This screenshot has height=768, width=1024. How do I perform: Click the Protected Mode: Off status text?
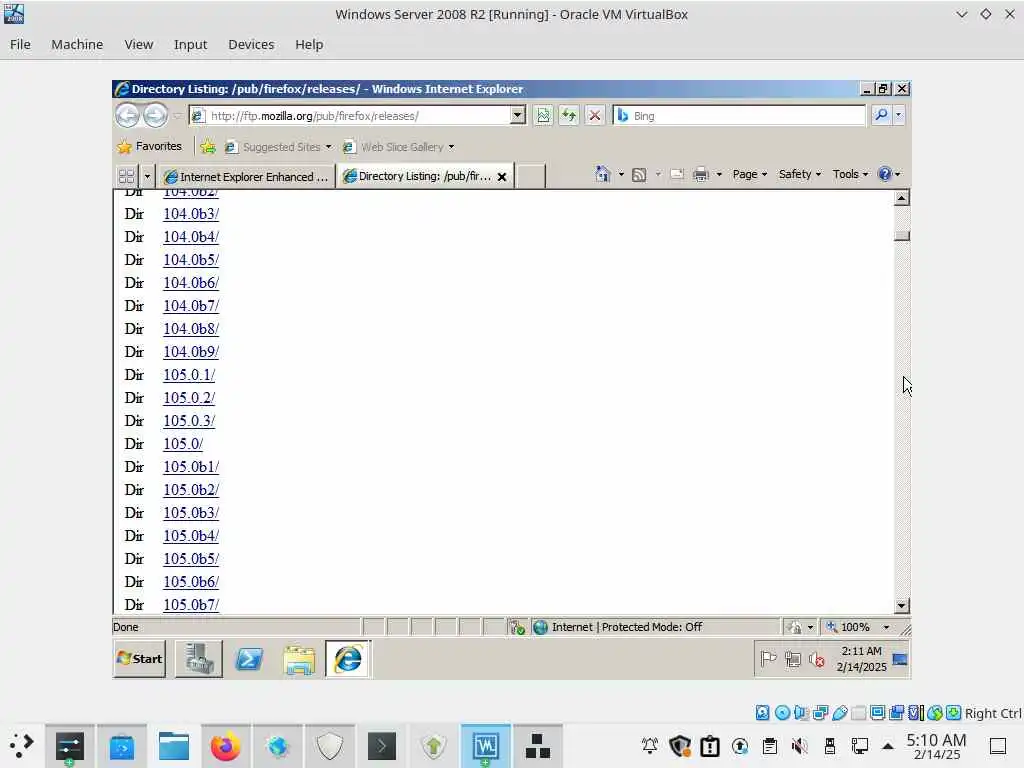coord(651,627)
